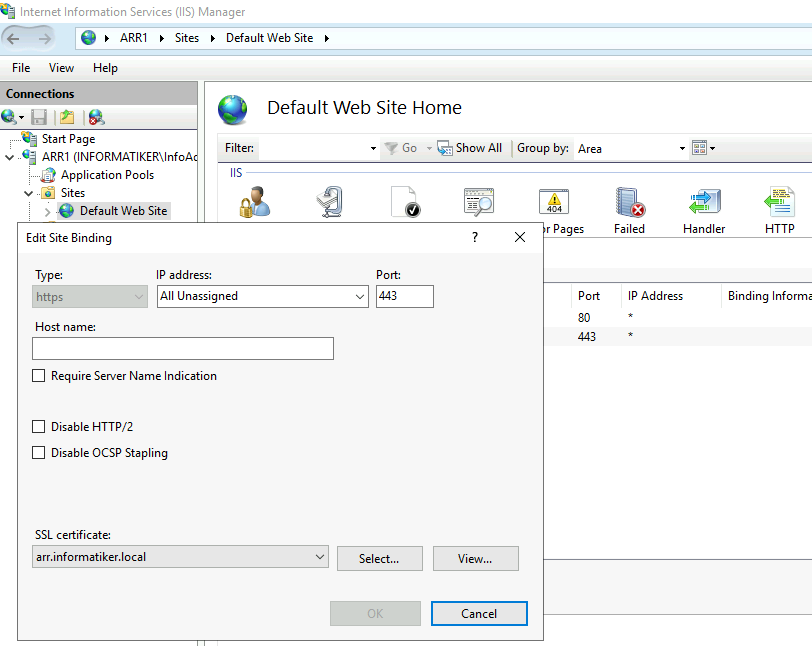Select Start Page in Connections tree
Image resolution: width=812 pixels, height=646 pixels.
[x=68, y=139]
